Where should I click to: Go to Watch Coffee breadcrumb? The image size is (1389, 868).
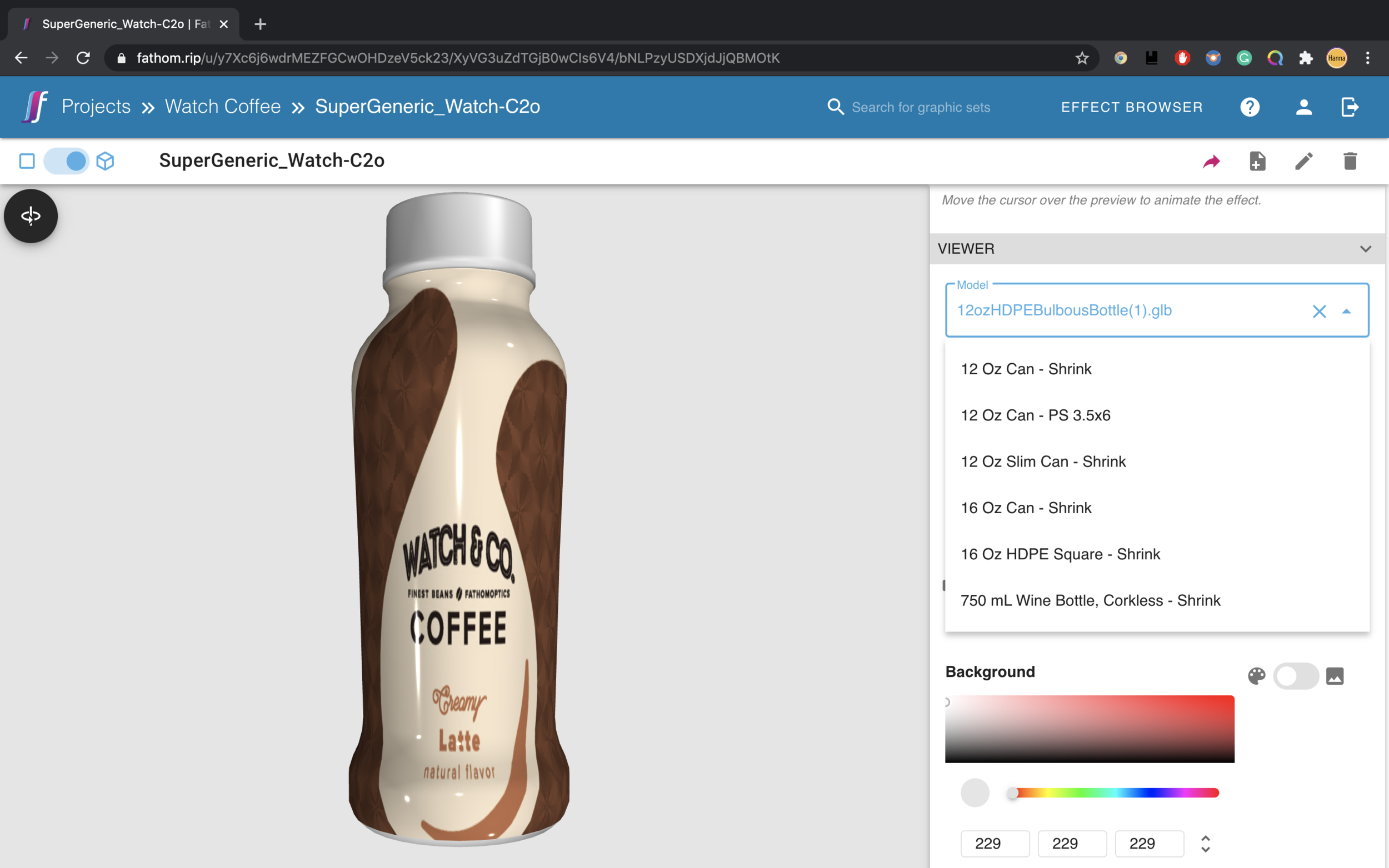pyautogui.click(x=223, y=107)
